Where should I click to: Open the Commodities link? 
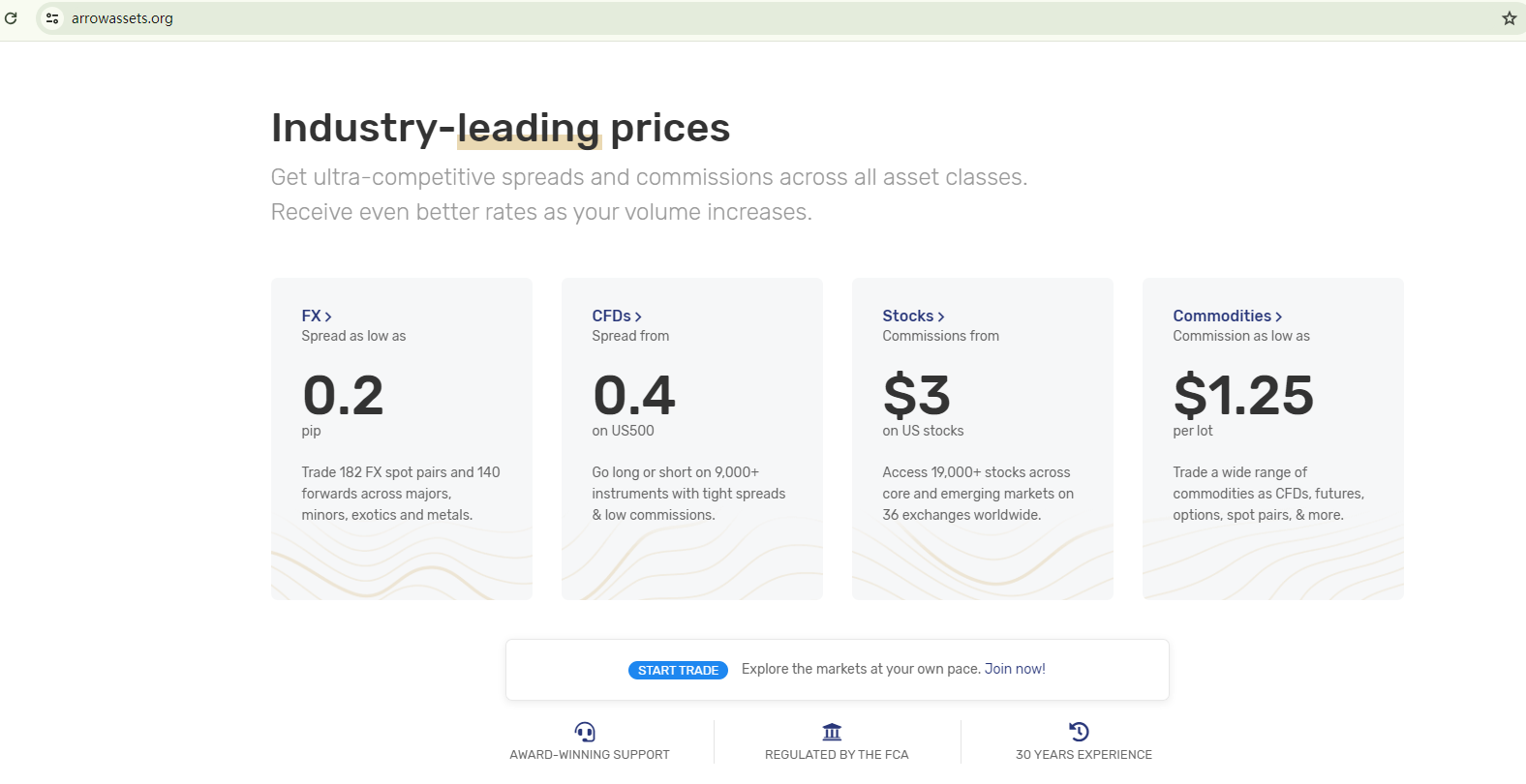coord(1222,316)
